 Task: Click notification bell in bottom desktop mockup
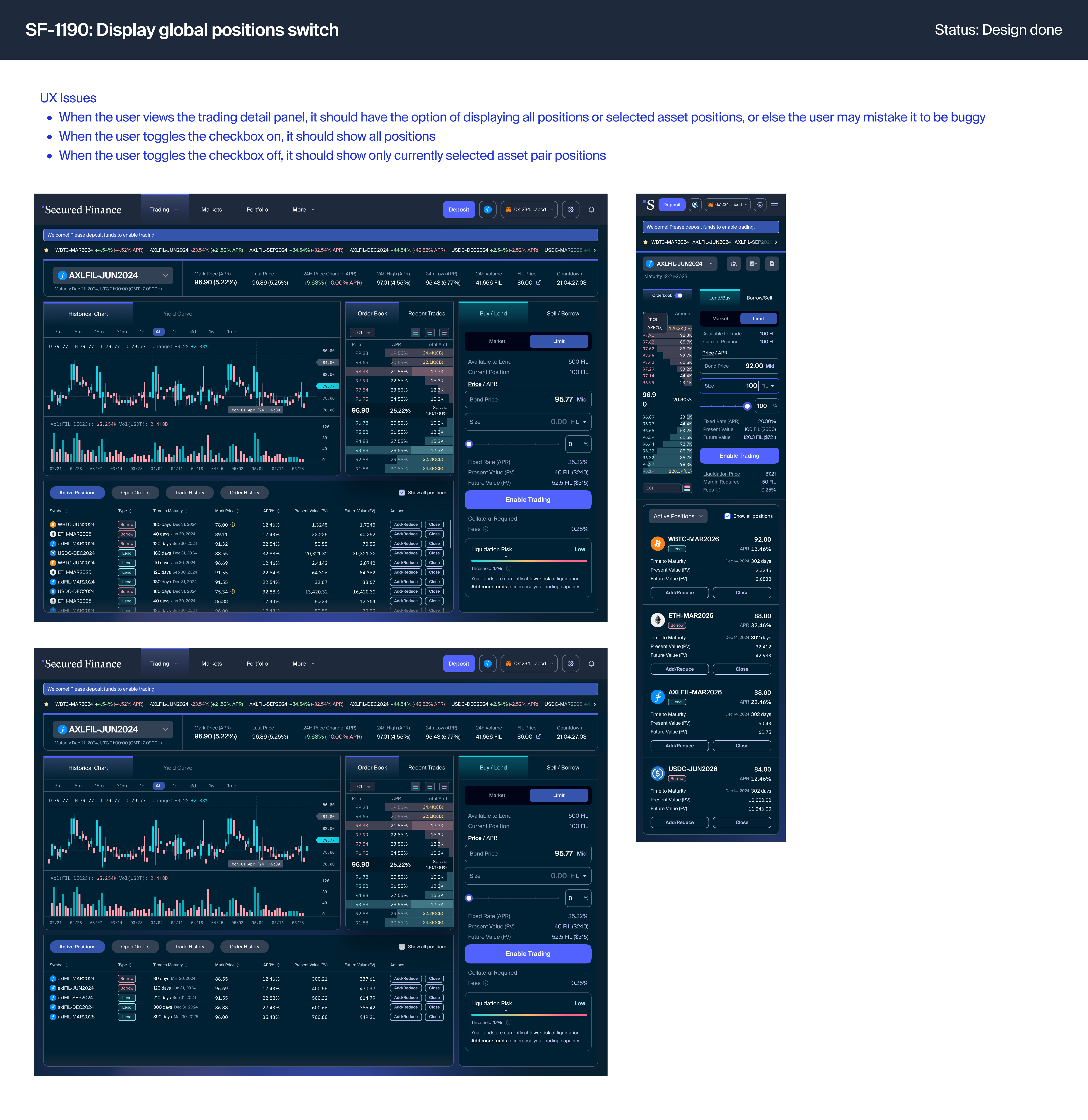(x=591, y=663)
